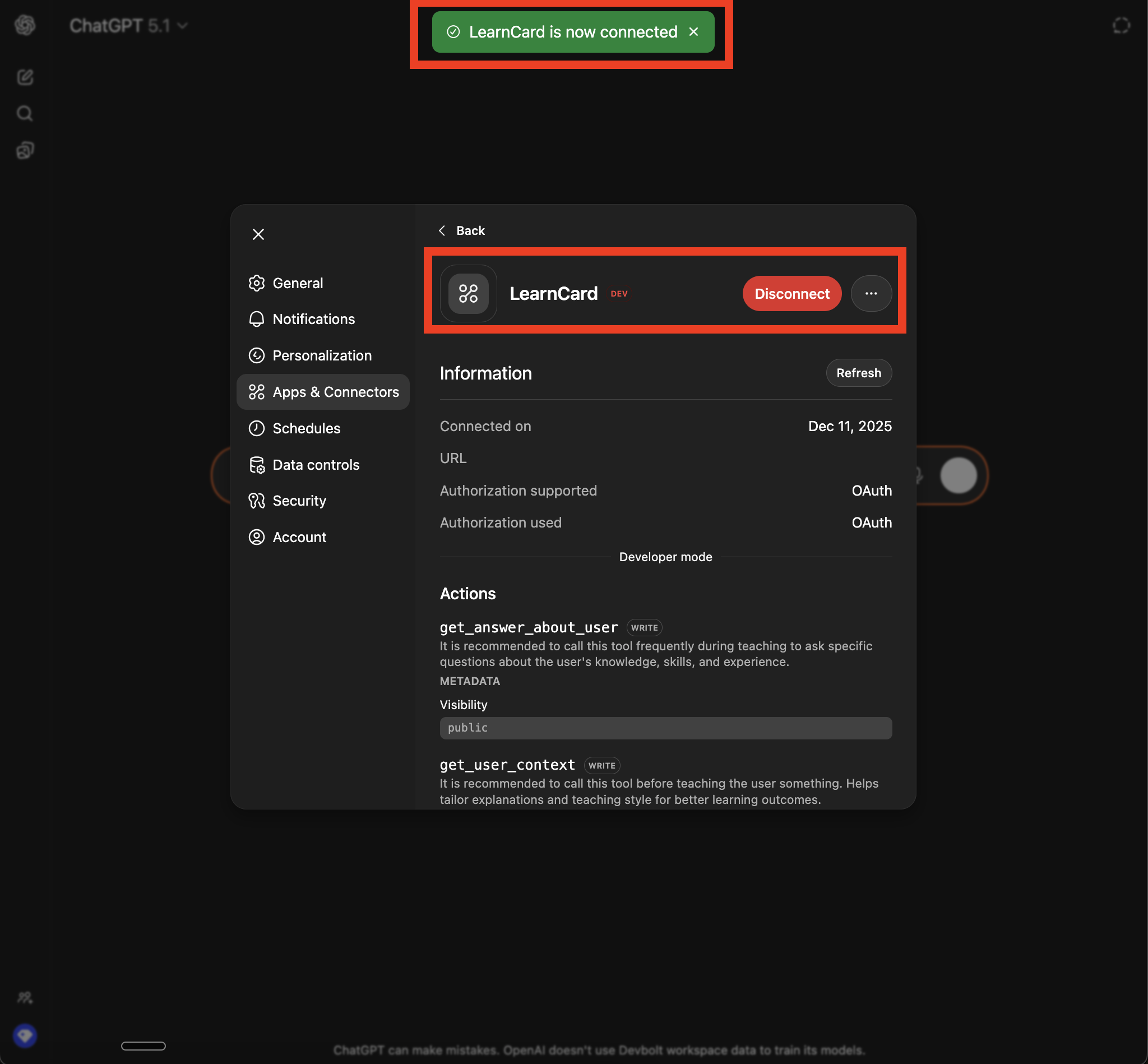Select the Personalization tab
The image size is (1148, 1064).
pos(321,356)
